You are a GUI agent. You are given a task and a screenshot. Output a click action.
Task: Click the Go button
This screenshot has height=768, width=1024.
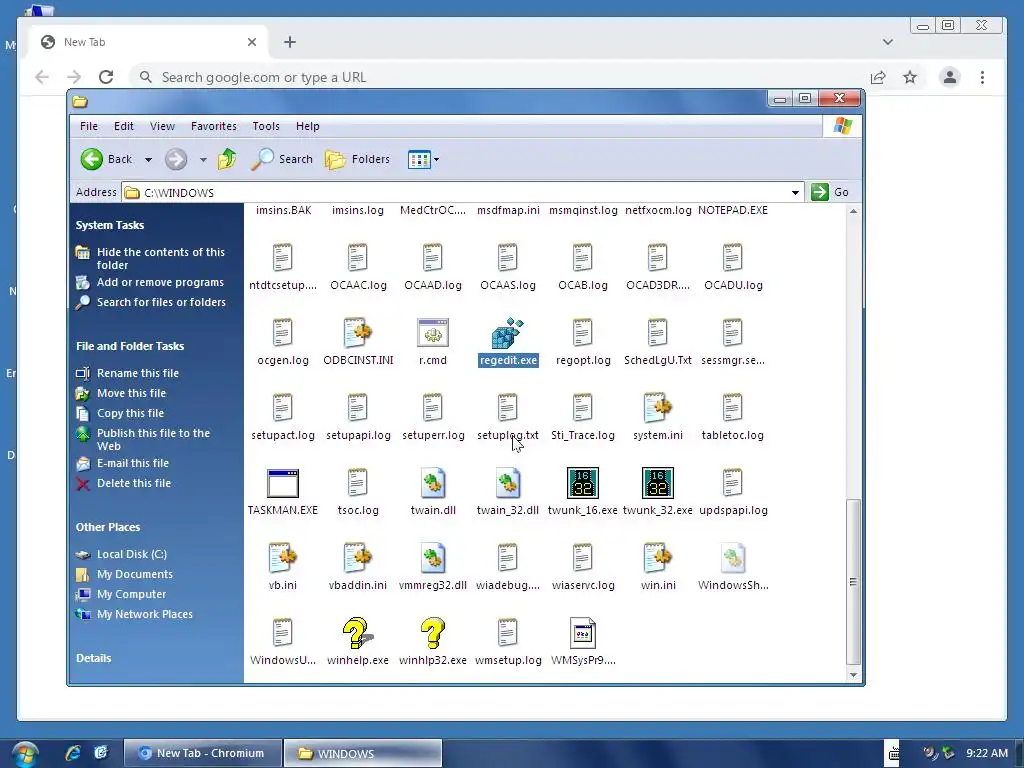click(830, 192)
